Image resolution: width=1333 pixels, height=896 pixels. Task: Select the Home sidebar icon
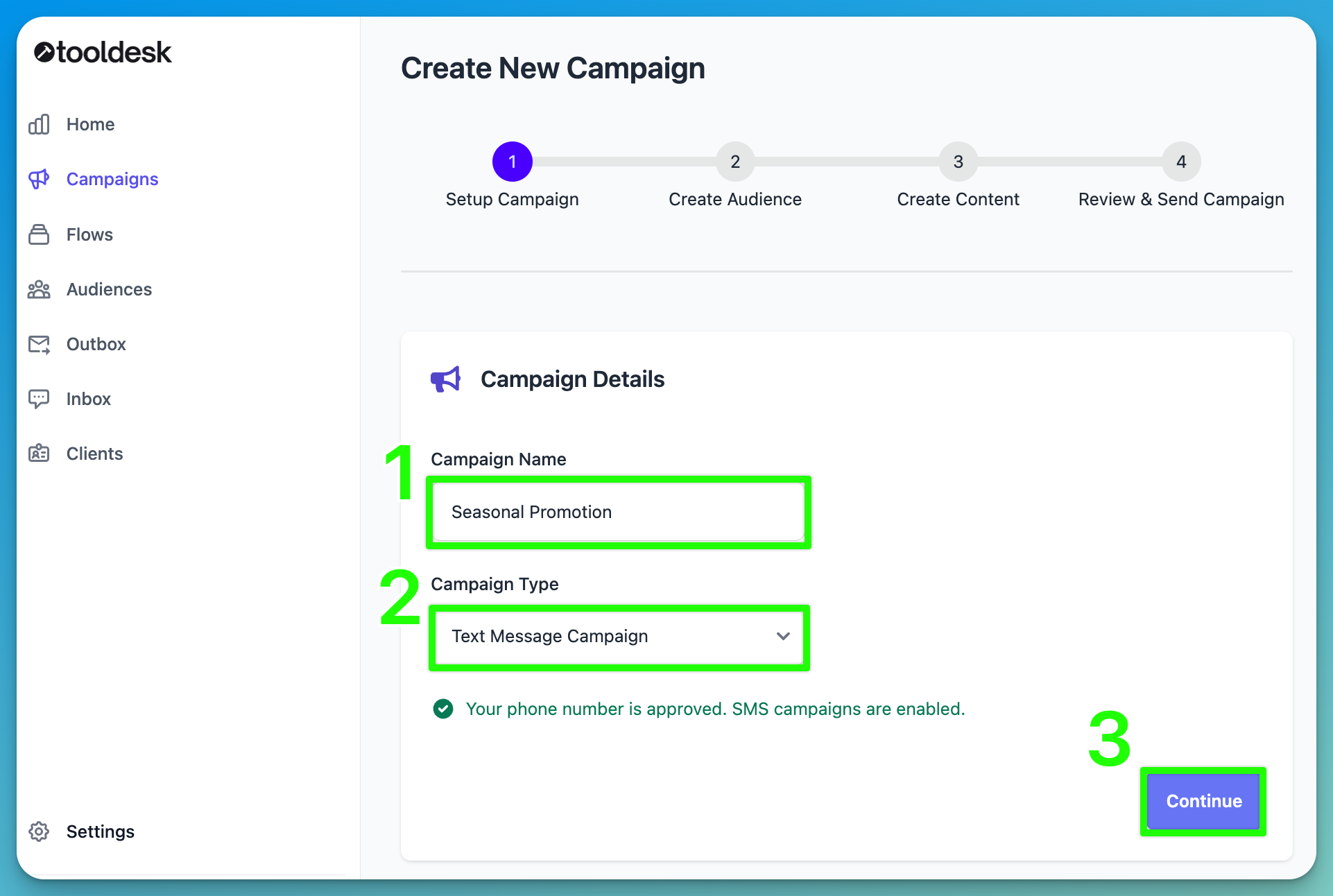[x=40, y=124]
